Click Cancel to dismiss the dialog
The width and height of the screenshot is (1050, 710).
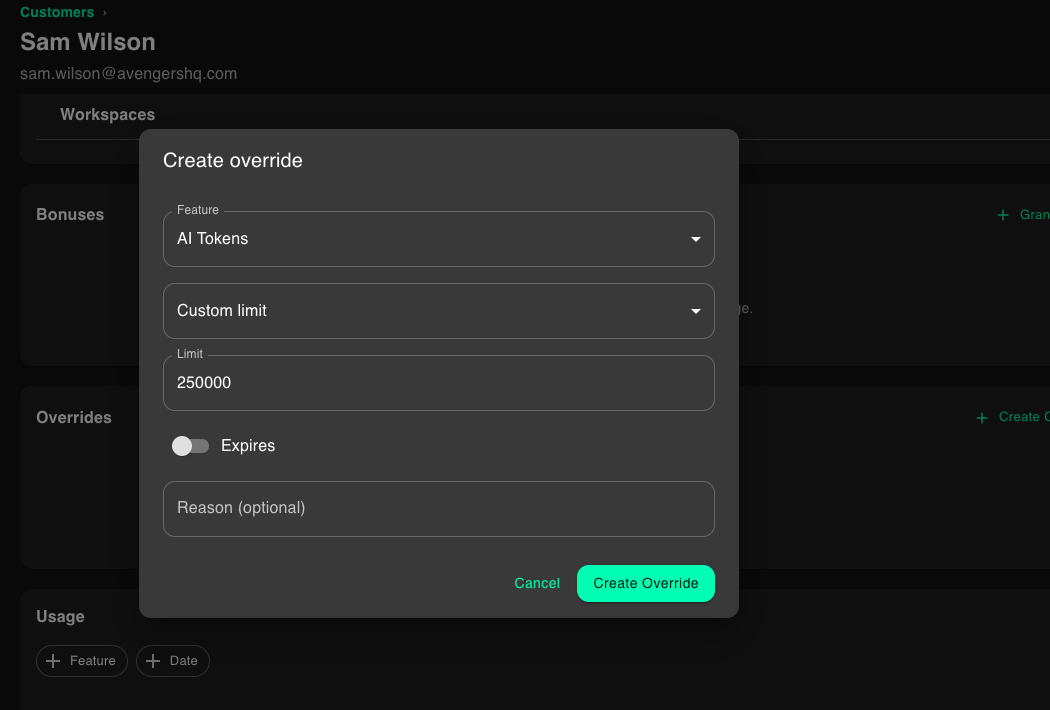pyautogui.click(x=537, y=583)
